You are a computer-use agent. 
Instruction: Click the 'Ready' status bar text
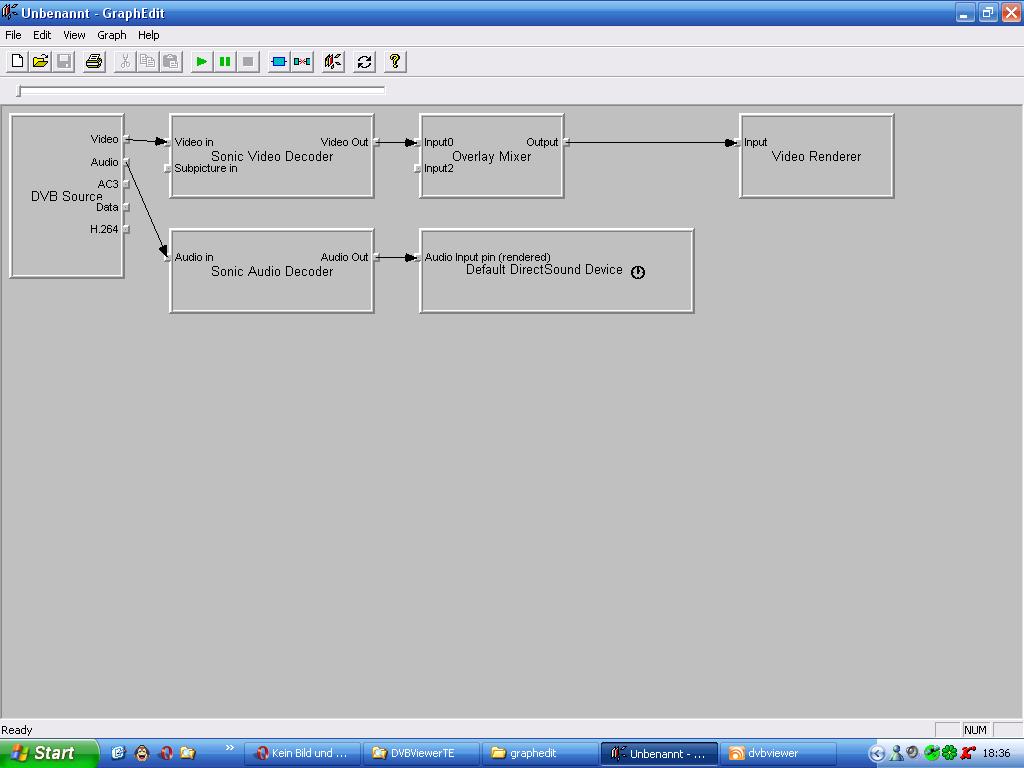pyautogui.click(x=17, y=730)
